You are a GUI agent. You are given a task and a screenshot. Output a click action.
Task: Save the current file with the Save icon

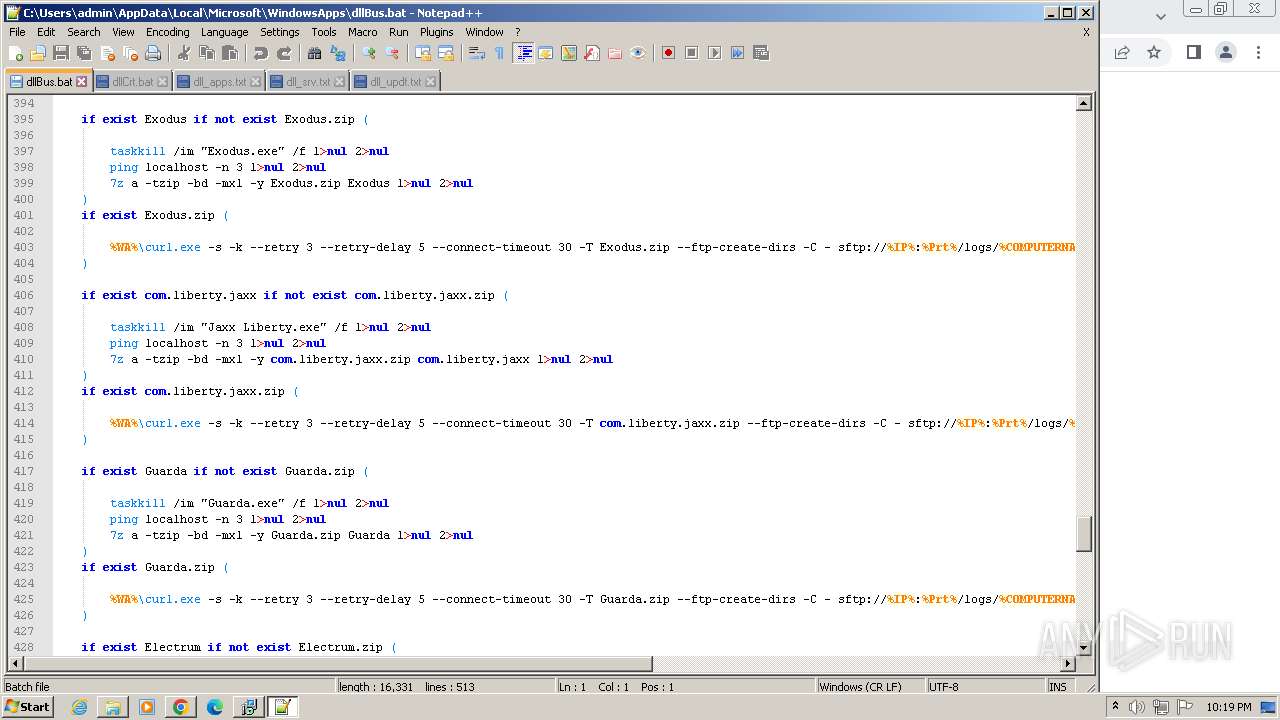61,53
